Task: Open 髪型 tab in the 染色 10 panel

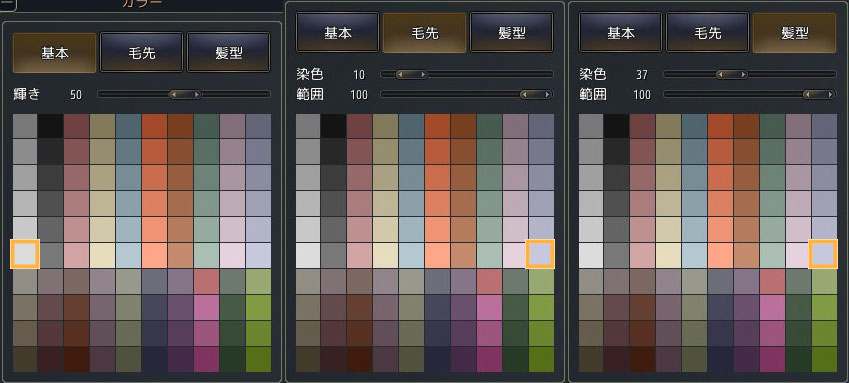Action: coord(512,33)
